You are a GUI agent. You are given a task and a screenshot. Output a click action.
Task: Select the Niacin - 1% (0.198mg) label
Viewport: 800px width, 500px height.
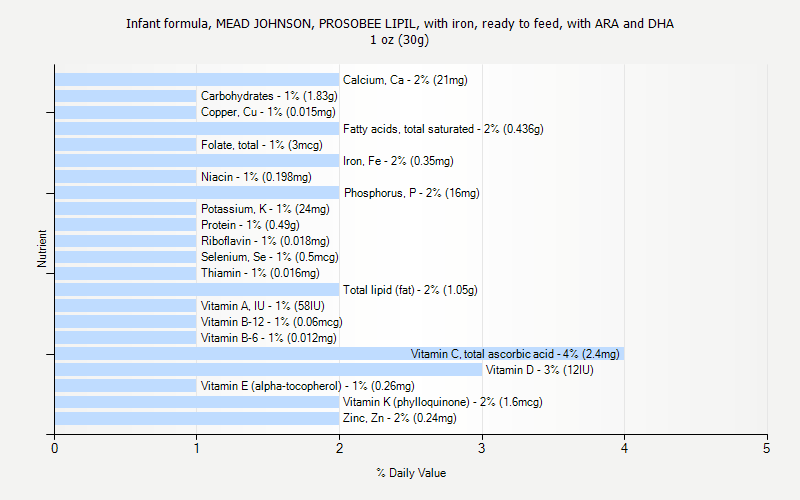(256, 177)
